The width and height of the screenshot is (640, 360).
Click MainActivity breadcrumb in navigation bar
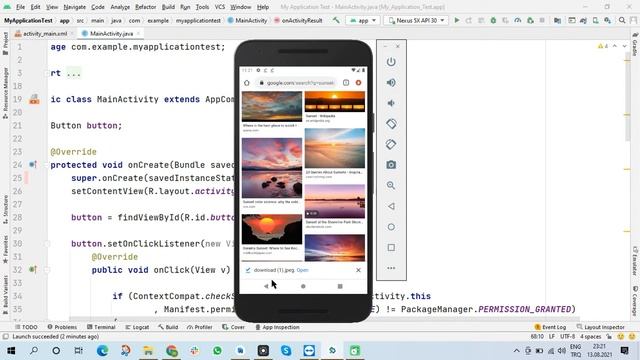(247, 20)
